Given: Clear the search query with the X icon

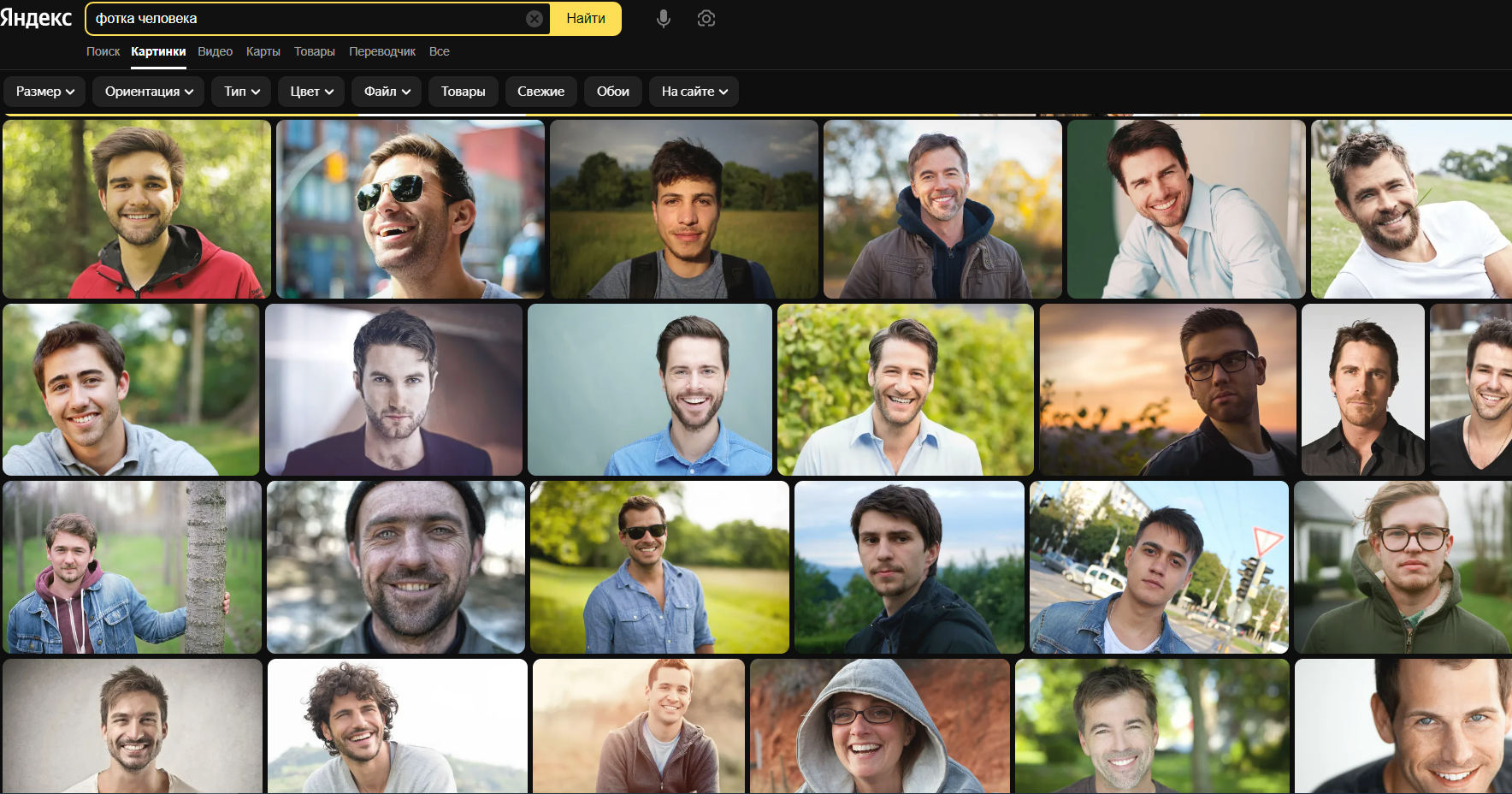Looking at the screenshot, I should pyautogui.click(x=535, y=19).
